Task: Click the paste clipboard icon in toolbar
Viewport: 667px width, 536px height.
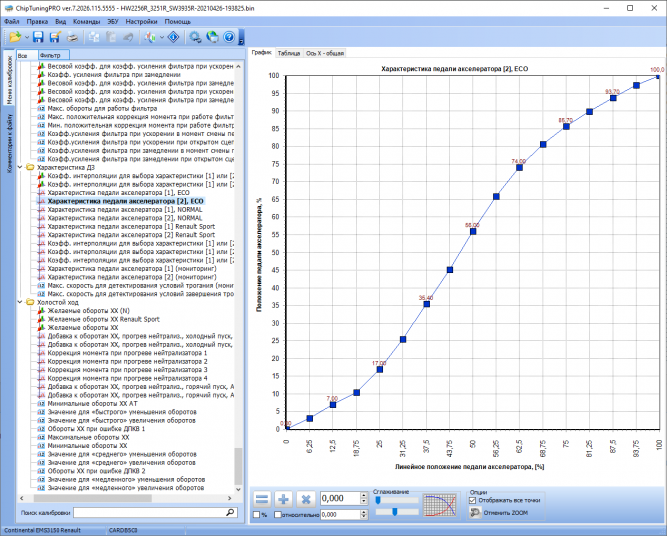Action: tap(111, 37)
